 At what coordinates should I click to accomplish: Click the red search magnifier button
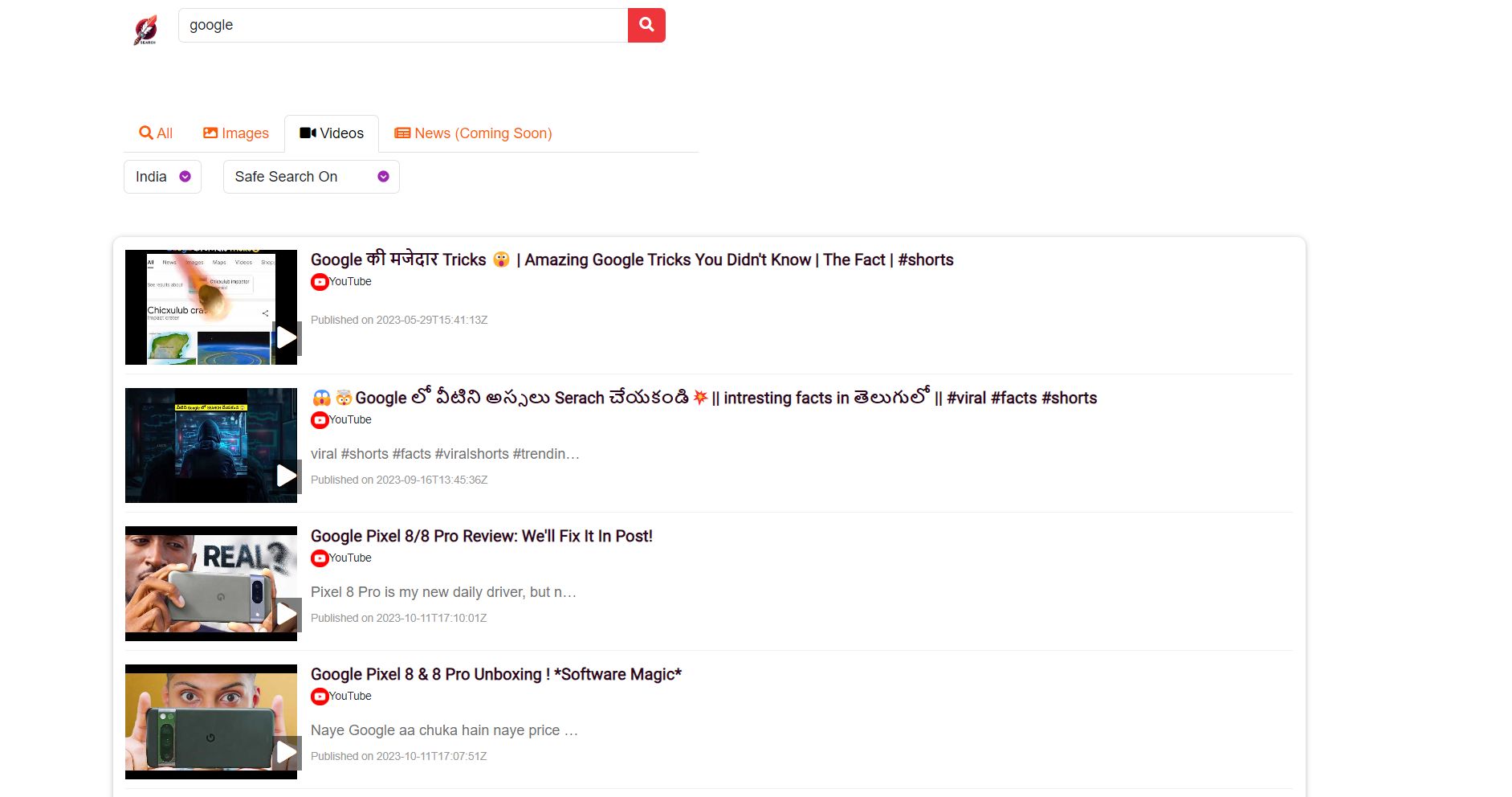646,25
